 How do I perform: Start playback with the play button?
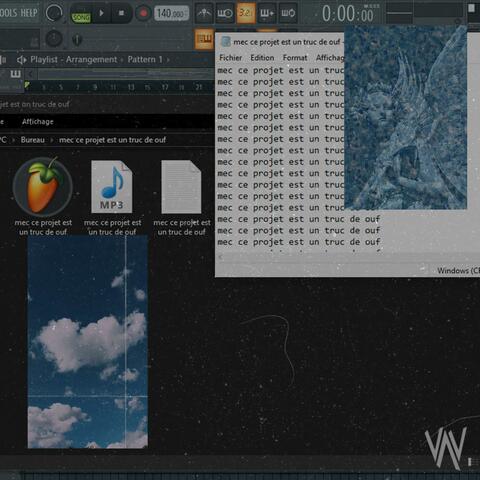pos(102,13)
